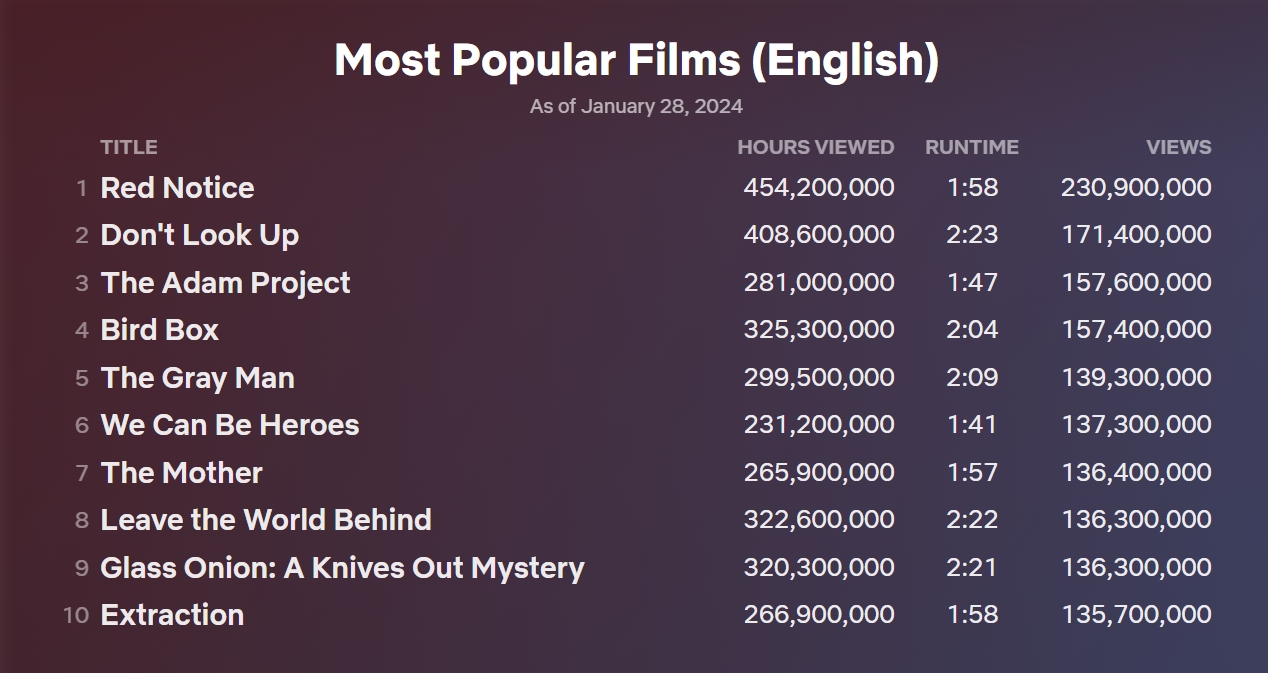The image size is (1268, 673).
Task: Click the TITLE column header
Action: tap(129, 147)
